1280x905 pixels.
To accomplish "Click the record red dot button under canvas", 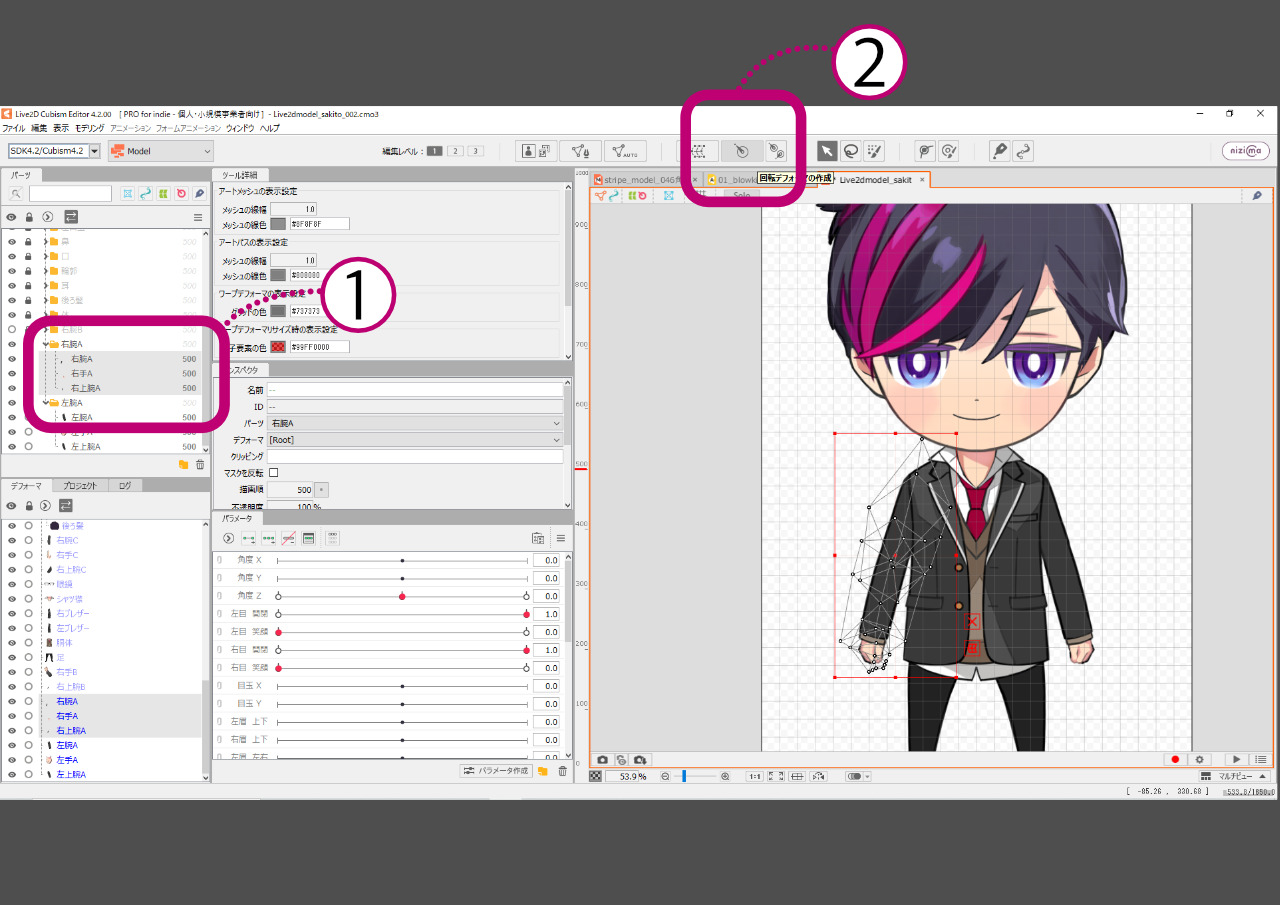I will [x=1176, y=760].
